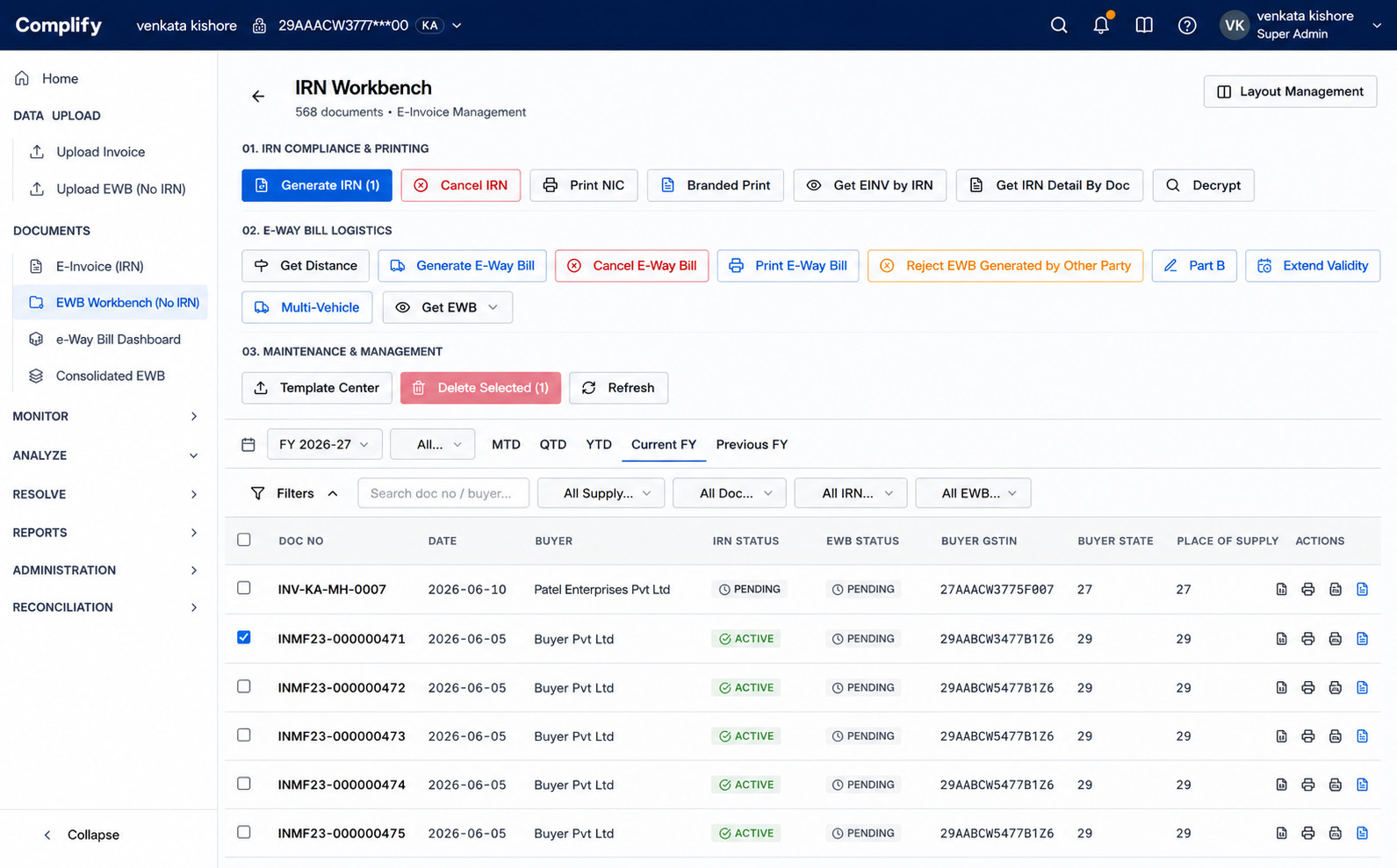Open the FY 2026-27 dropdown
This screenshot has height=868, width=1397.
click(x=324, y=445)
